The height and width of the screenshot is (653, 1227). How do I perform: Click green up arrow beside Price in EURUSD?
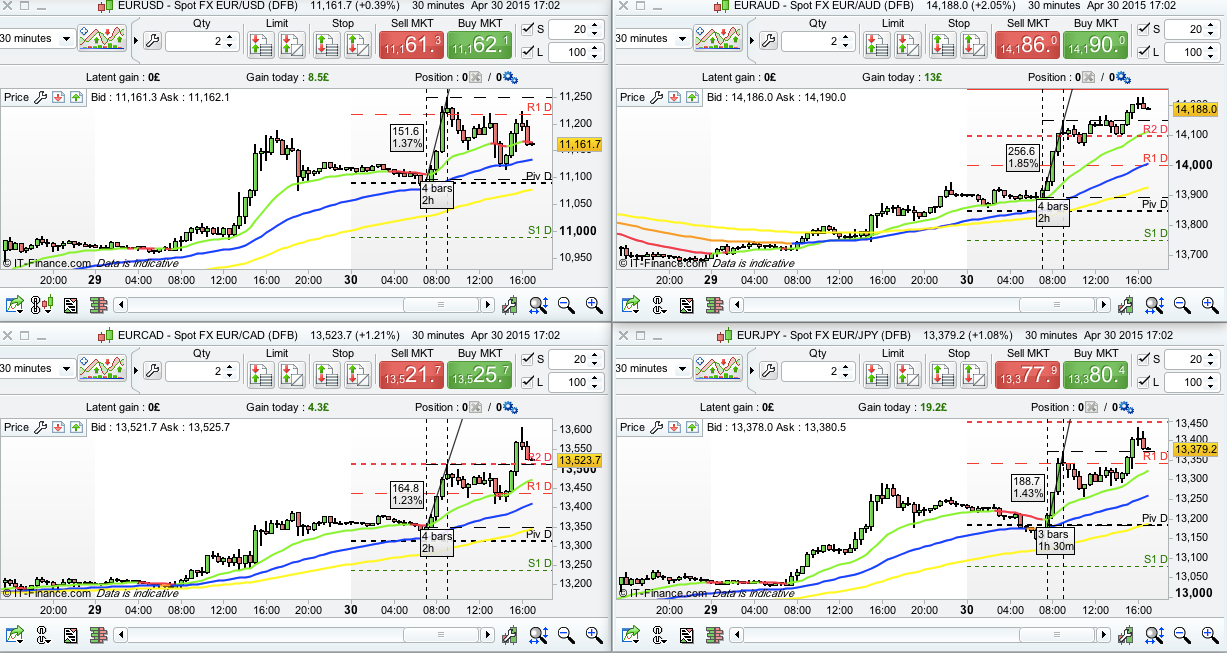[75, 97]
